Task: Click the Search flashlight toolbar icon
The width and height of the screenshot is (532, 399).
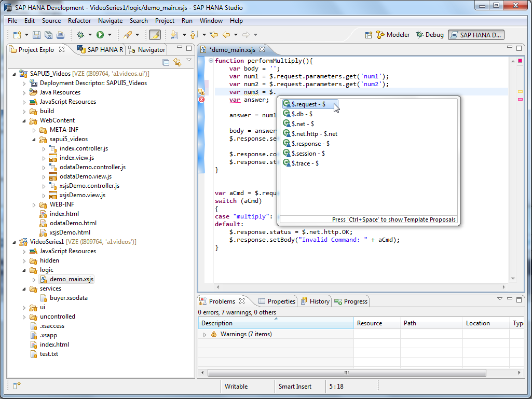Action: click(x=128, y=35)
